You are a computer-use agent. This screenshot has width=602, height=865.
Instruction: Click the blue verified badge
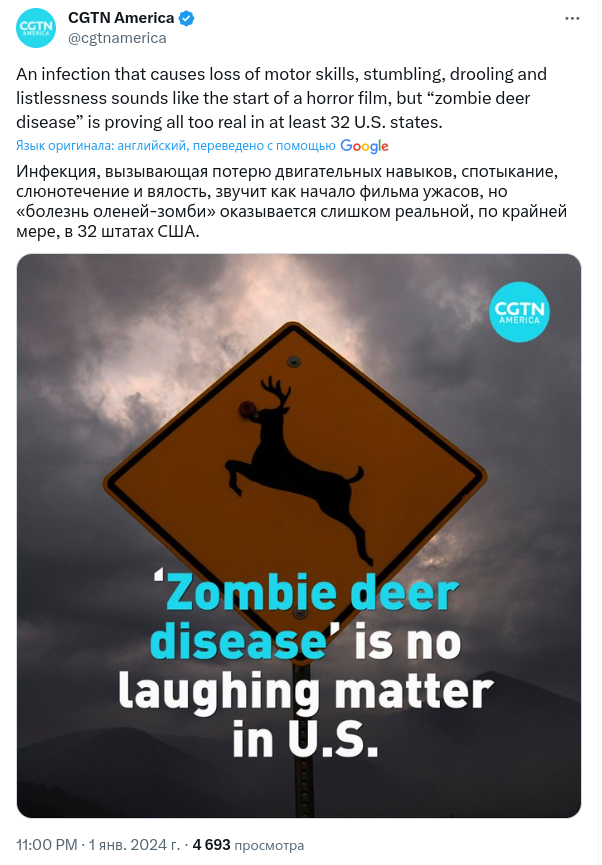pyautogui.click(x=187, y=18)
